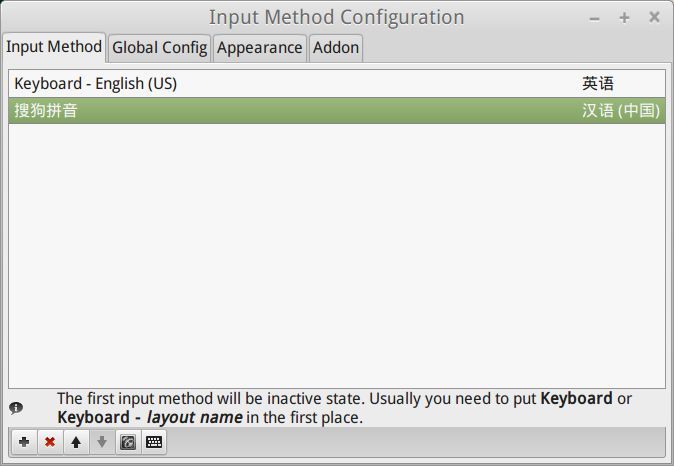Open configuration for the selected input method
Image resolution: width=674 pixels, height=466 pixels.
(x=127, y=442)
